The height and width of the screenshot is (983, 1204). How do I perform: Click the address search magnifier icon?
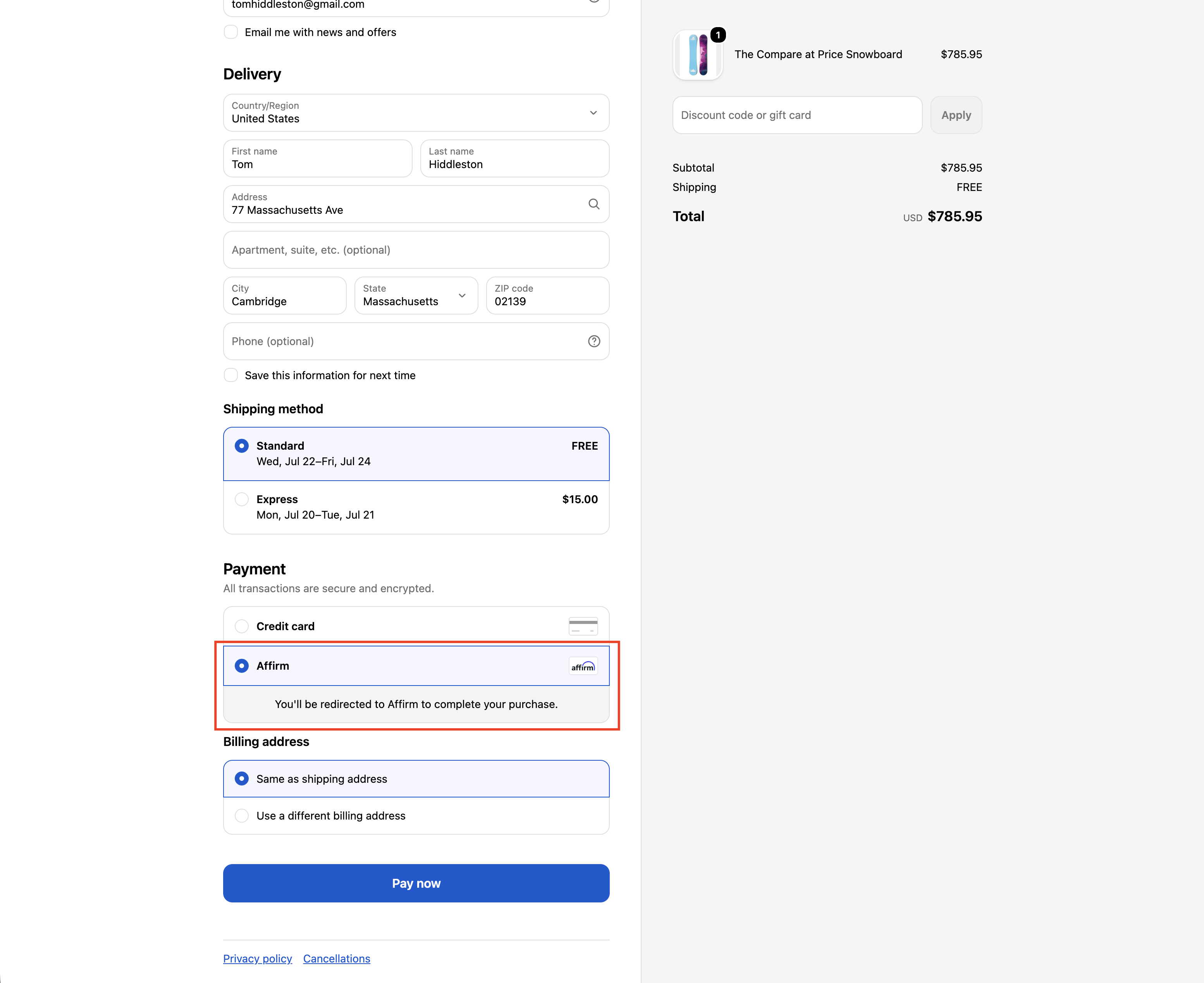tap(593, 204)
